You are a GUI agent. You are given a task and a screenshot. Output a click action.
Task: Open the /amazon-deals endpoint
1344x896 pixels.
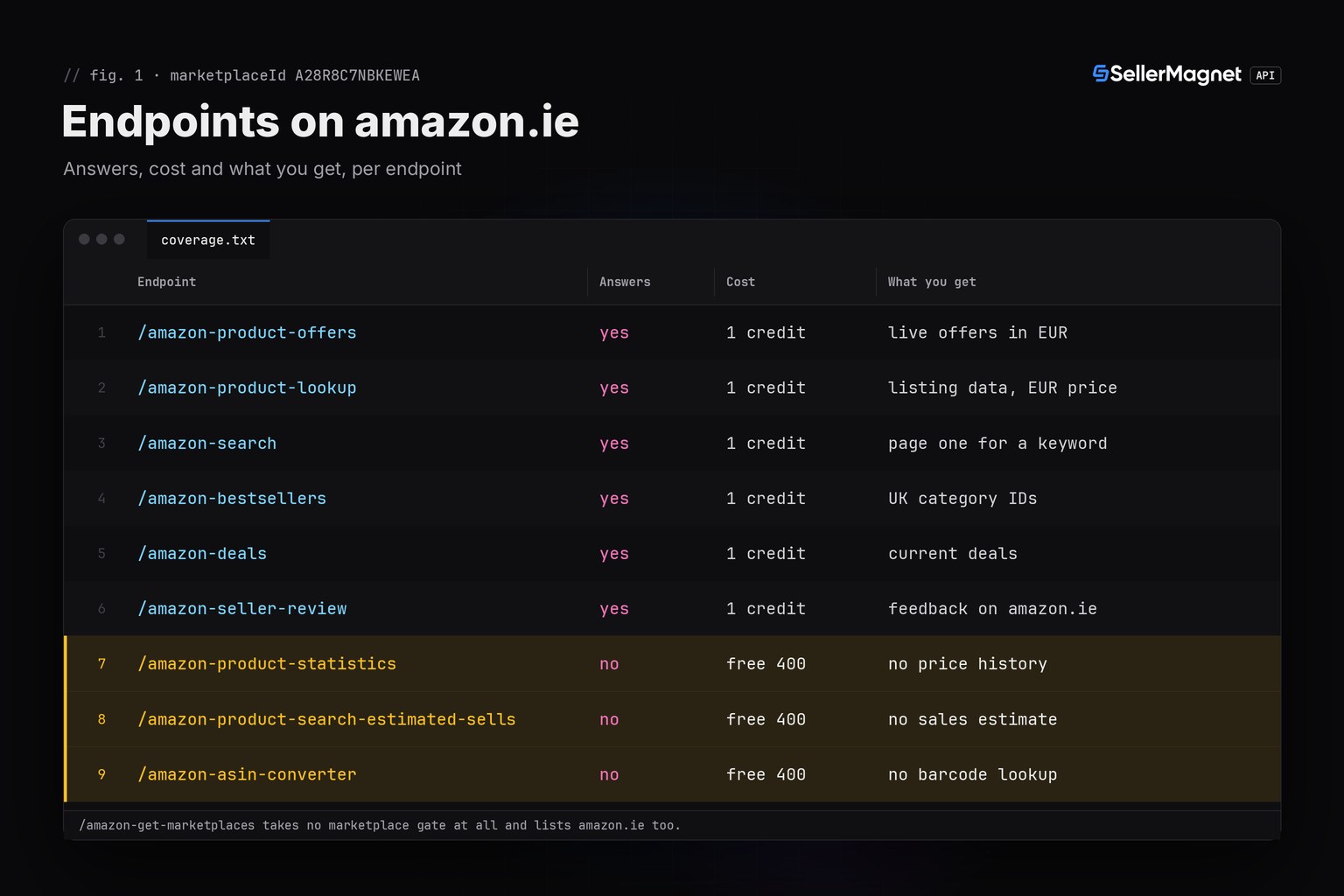(x=202, y=554)
